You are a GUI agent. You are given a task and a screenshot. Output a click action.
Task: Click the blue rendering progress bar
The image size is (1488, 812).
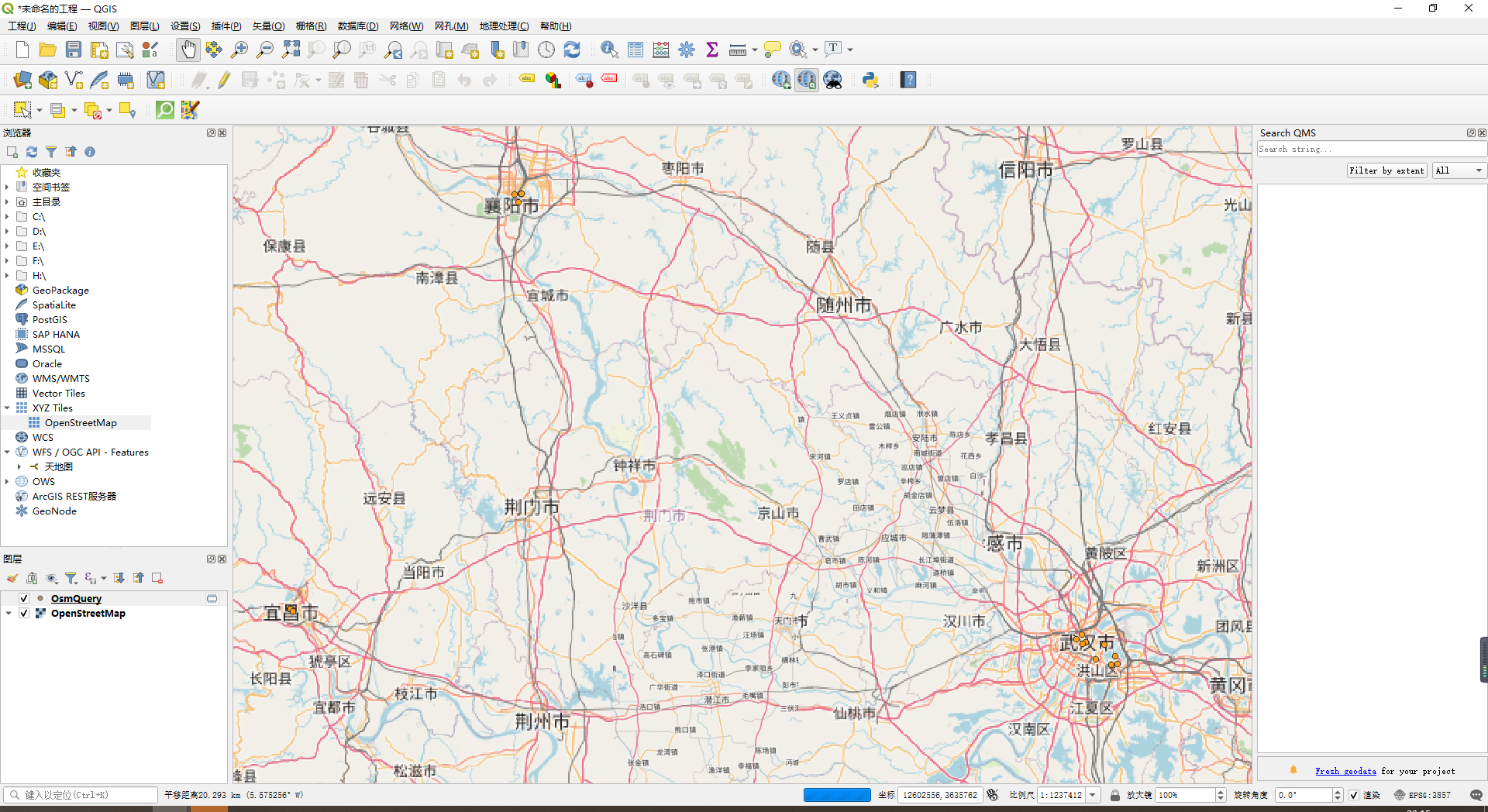(837, 795)
